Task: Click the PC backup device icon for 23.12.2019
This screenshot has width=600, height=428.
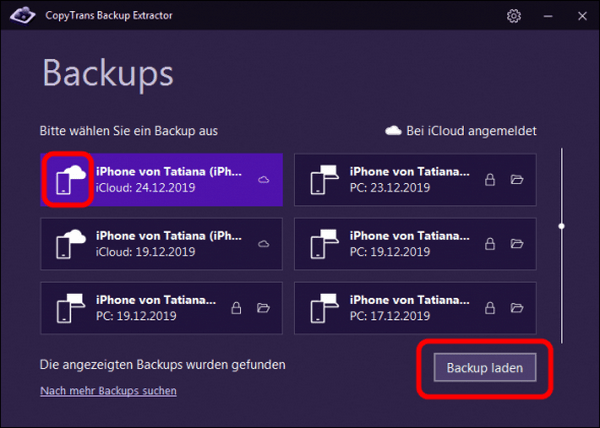Action: [x=324, y=180]
